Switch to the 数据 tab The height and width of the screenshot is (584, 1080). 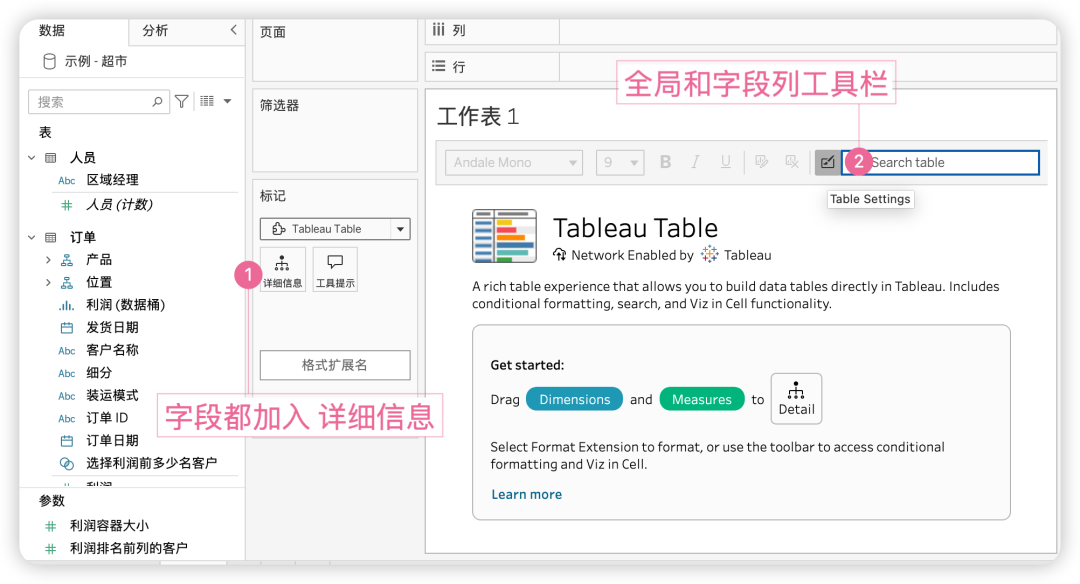click(52, 30)
